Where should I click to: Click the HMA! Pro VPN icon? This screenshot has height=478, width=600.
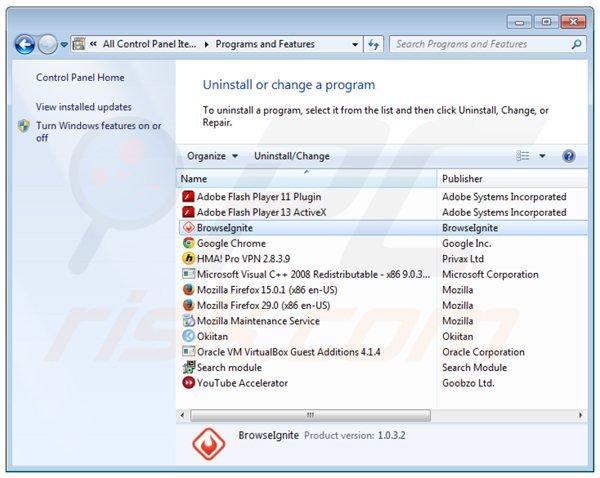[x=188, y=259]
